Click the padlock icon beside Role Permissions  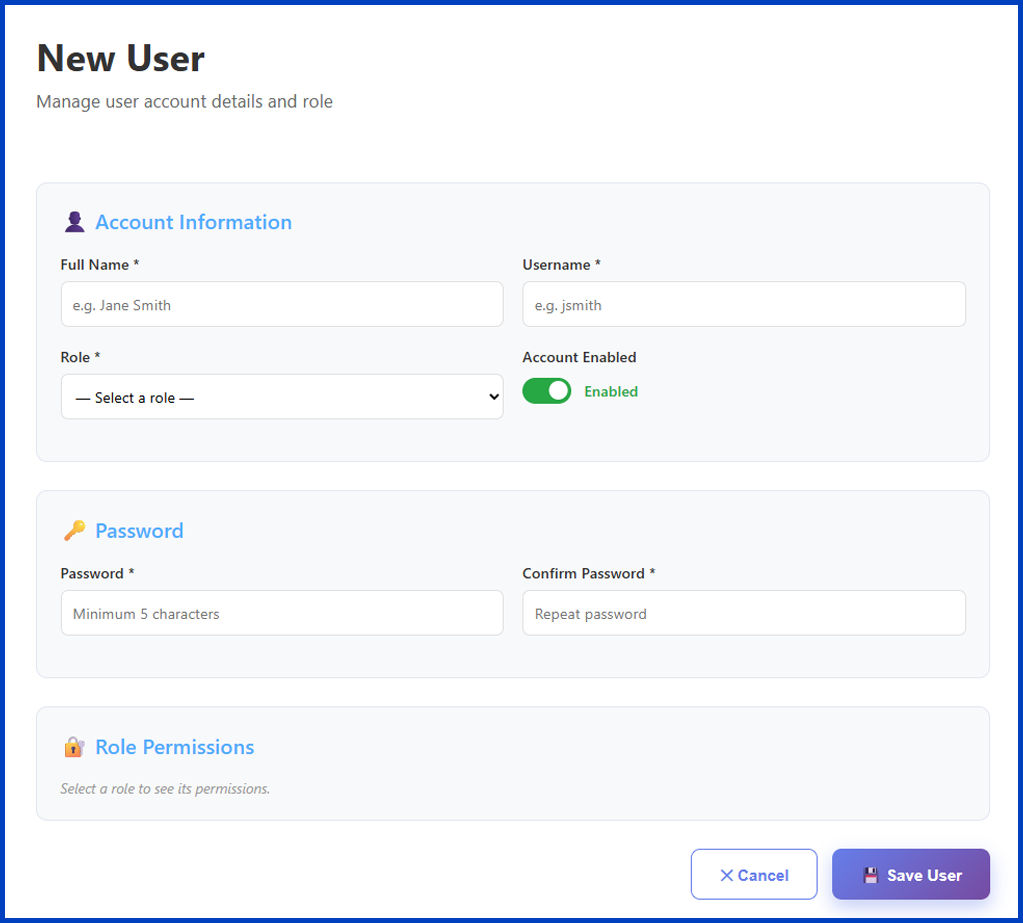click(x=74, y=746)
